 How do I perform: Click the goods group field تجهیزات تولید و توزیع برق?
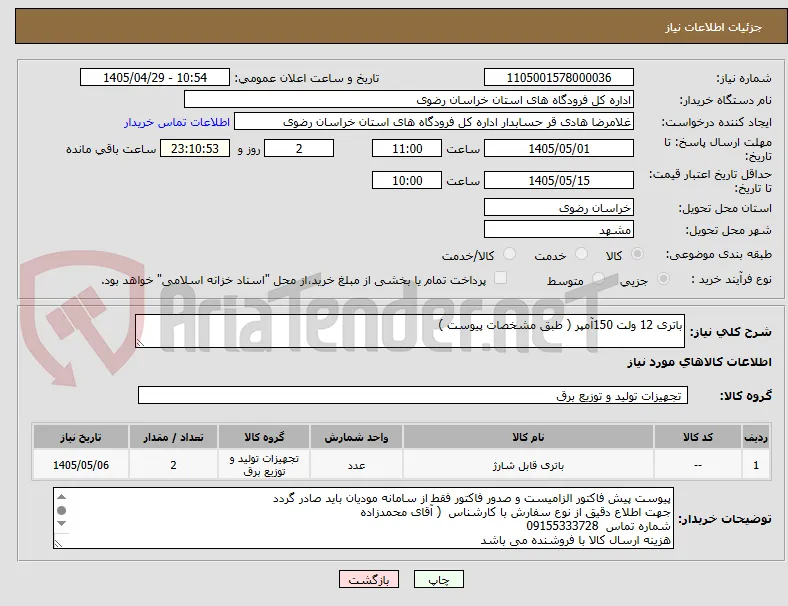click(x=413, y=395)
